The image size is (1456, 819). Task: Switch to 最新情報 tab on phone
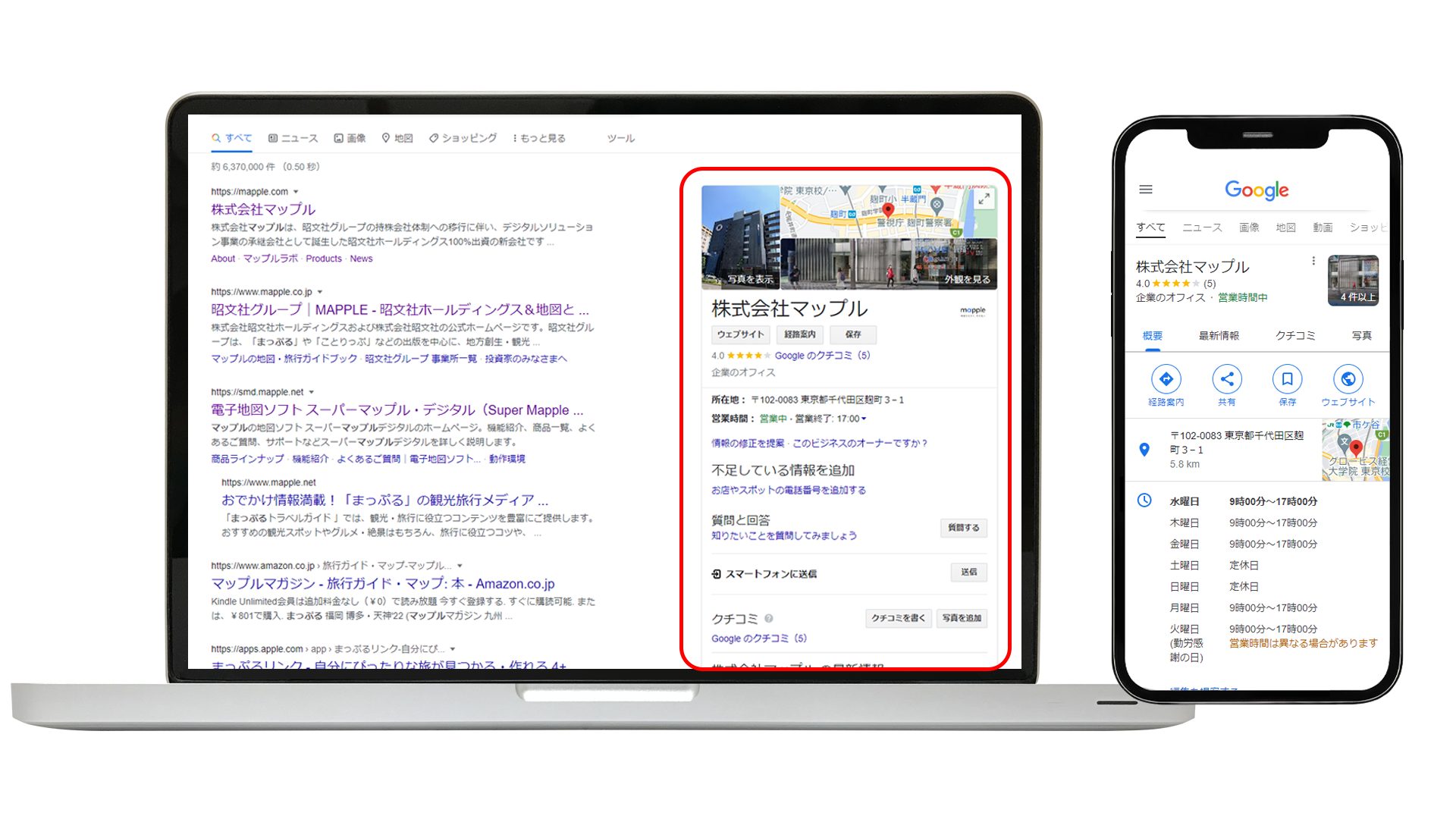1219,335
